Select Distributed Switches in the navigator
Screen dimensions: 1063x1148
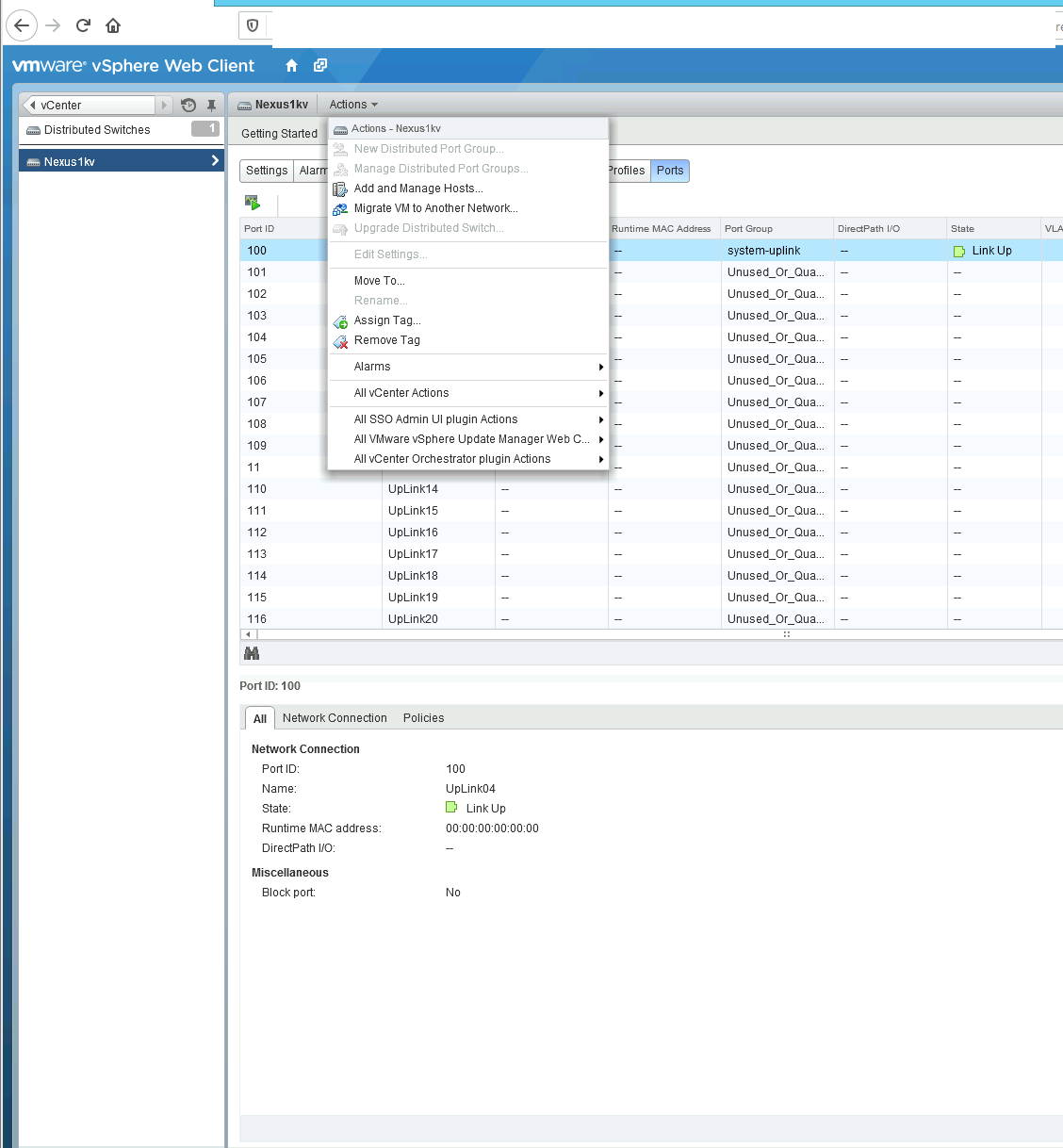click(92, 129)
